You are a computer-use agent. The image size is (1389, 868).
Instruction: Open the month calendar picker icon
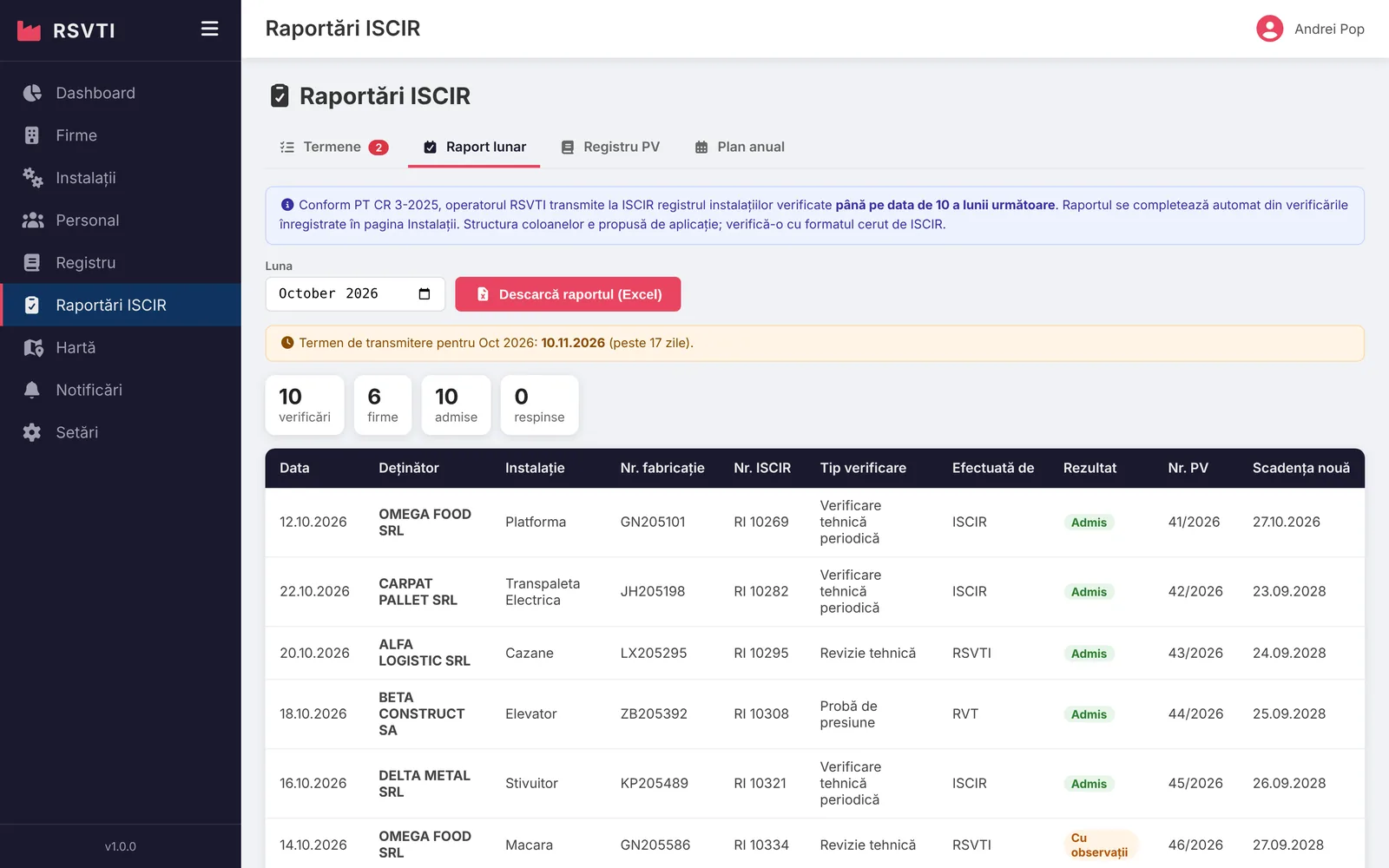[x=425, y=294]
